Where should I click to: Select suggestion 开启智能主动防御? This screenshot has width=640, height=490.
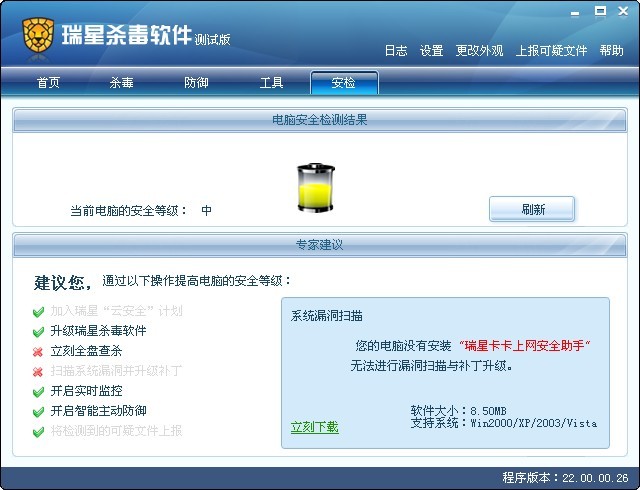pyautogui.click(x=98, y=411)
